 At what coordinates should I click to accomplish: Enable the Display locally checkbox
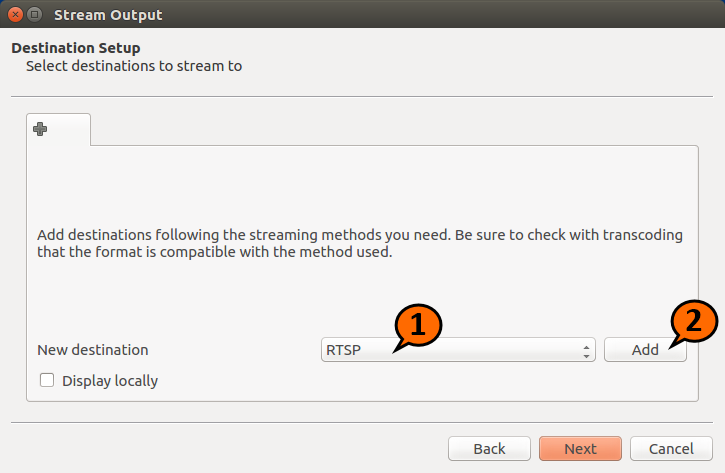(46, 380)
